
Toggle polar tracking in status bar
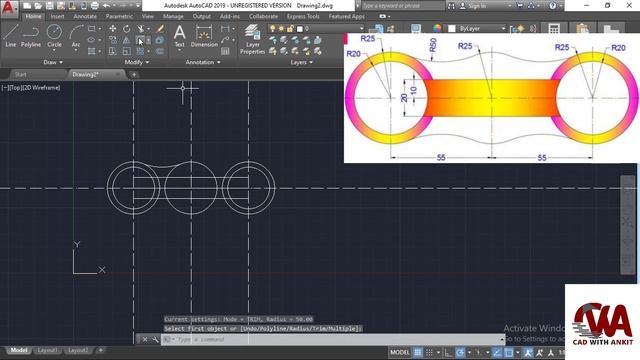[460, 352]
